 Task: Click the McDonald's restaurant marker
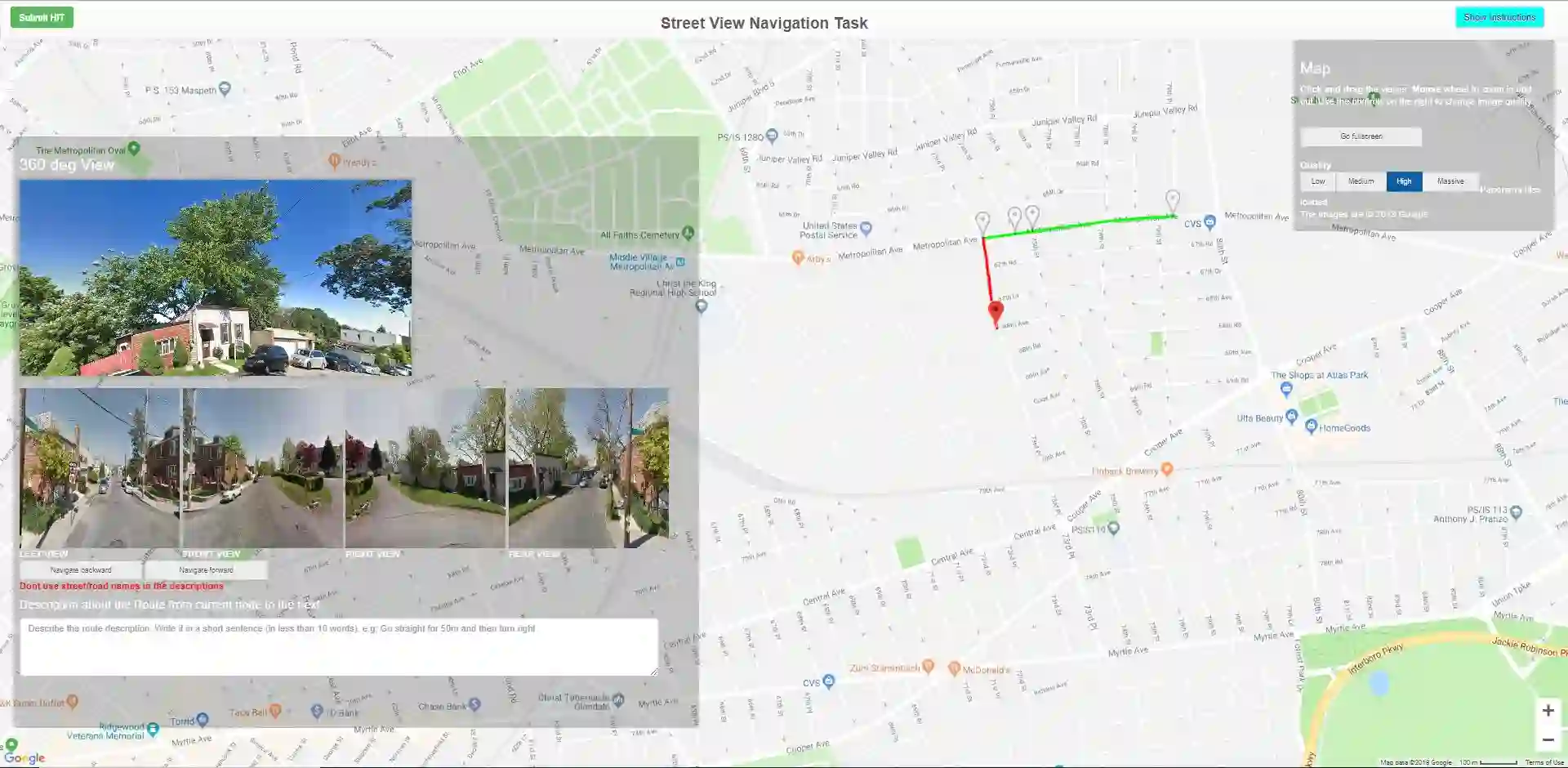tap(954, 668)
